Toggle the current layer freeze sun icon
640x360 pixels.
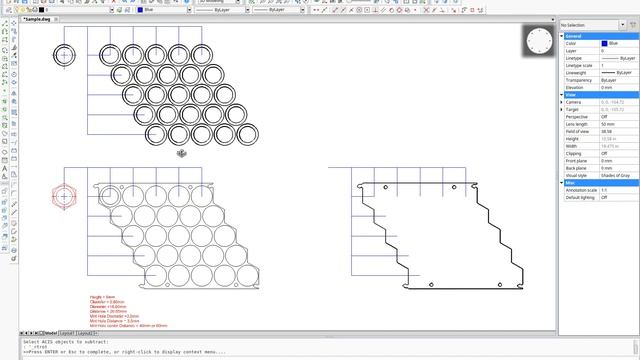click(23, 9)
